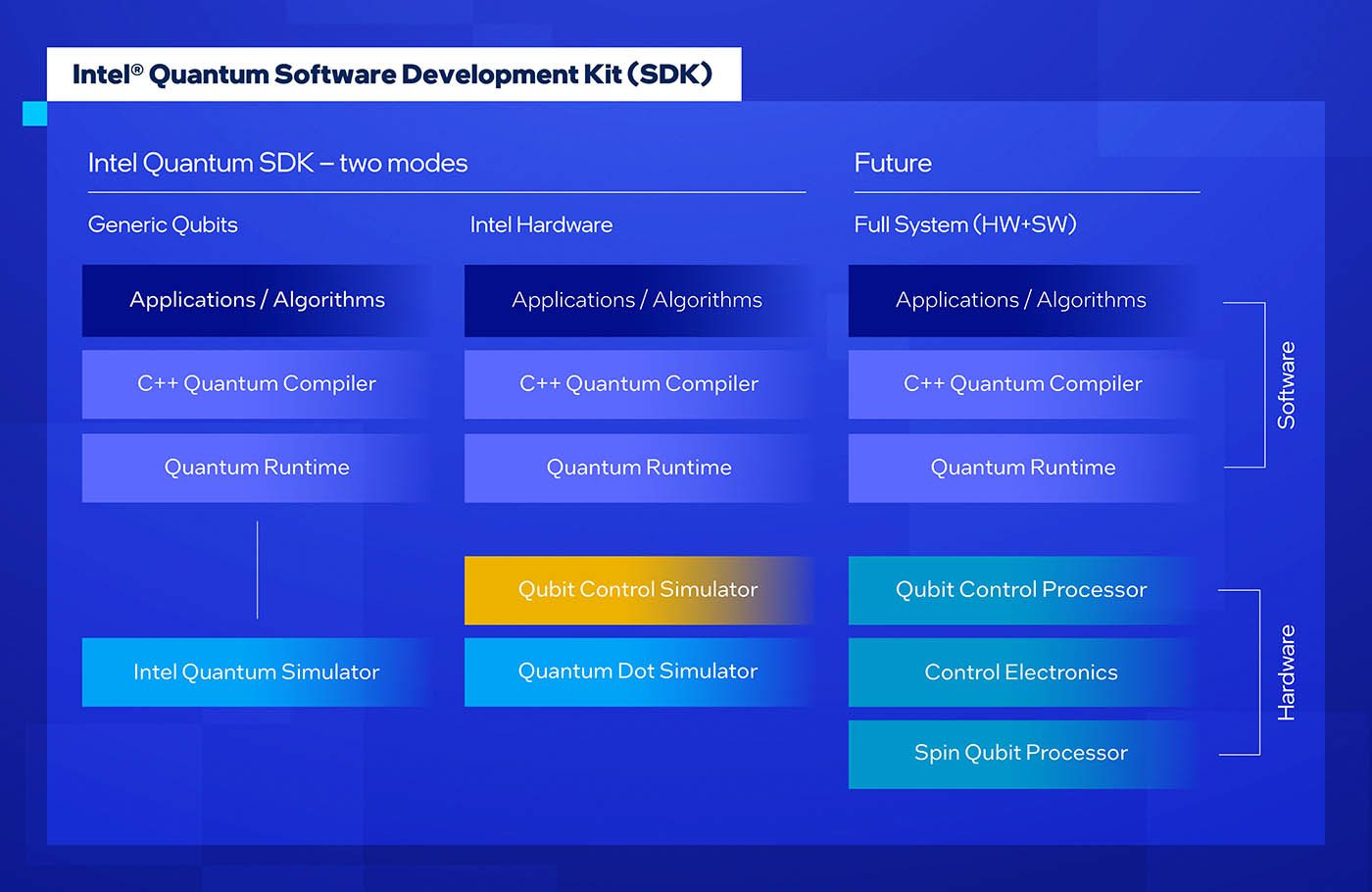Click Qubit Control Processor block
Image resolution: width=1372 pixels, height=892 pixels.
tap(1021, 590)
